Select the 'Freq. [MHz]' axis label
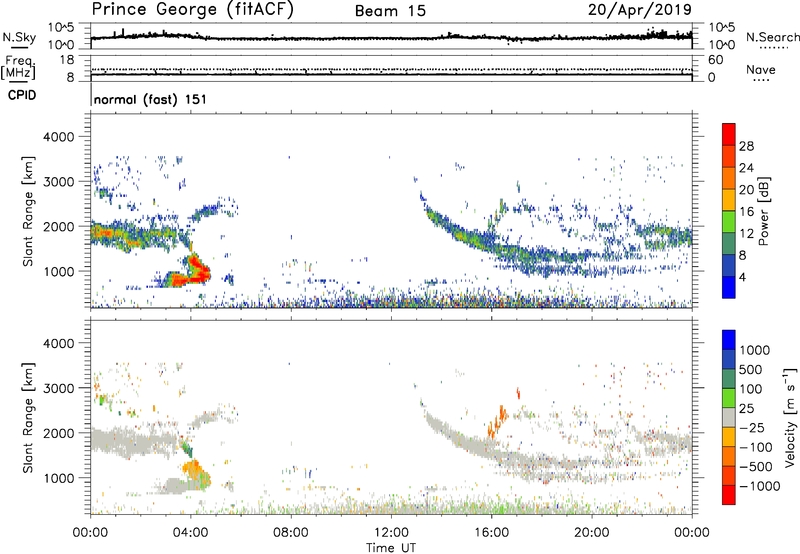Image resolution: width=800 pixels, height=554 pixels. pyautogui.click(x=18, y=68)
